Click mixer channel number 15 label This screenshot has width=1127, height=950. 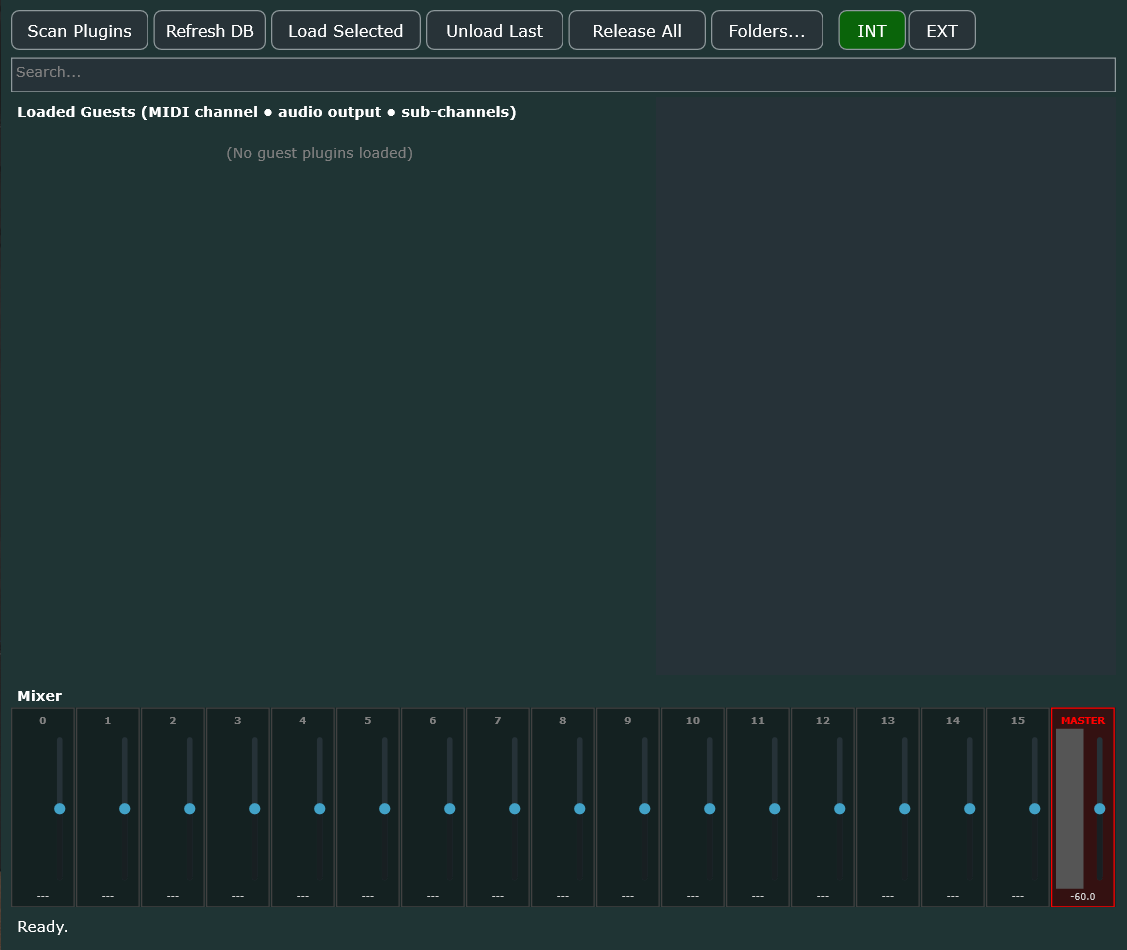coord(1018,720)
